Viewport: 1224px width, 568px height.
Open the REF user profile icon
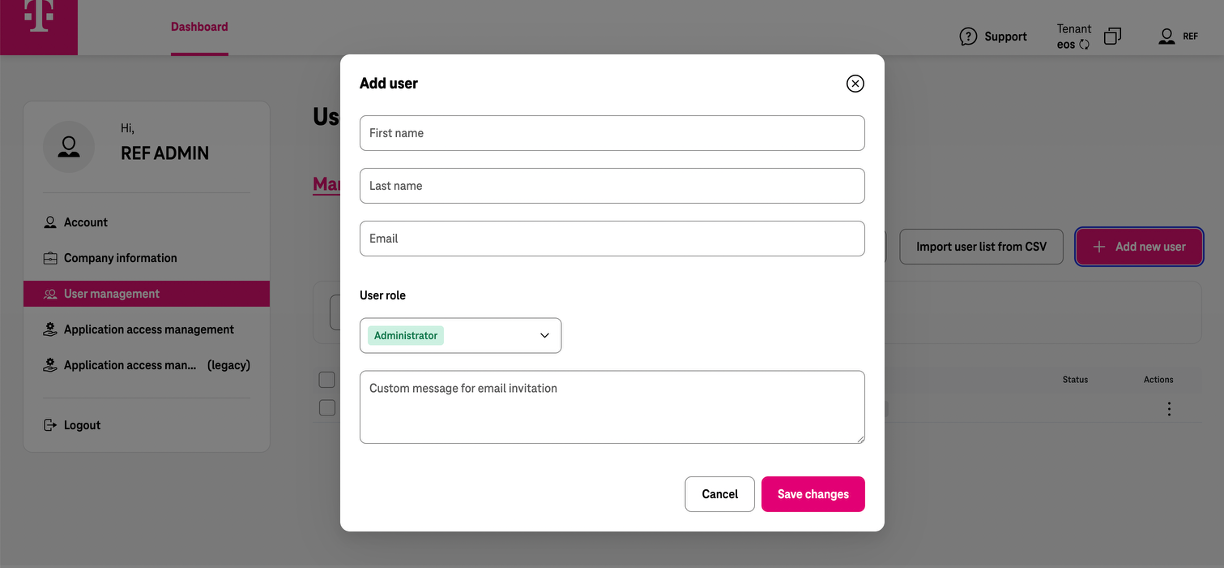(x=1167, y=37)
